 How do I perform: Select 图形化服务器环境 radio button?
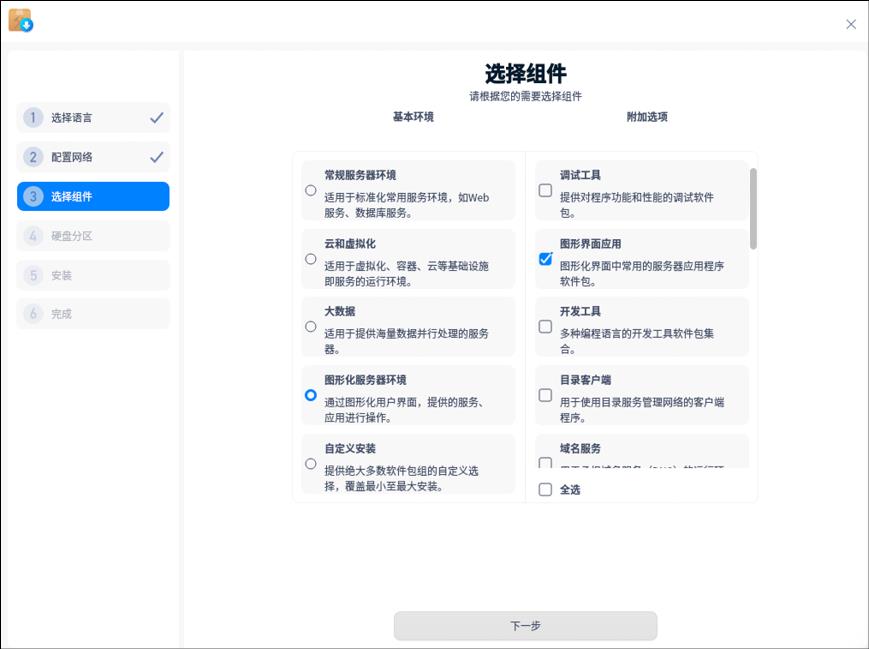311,395
